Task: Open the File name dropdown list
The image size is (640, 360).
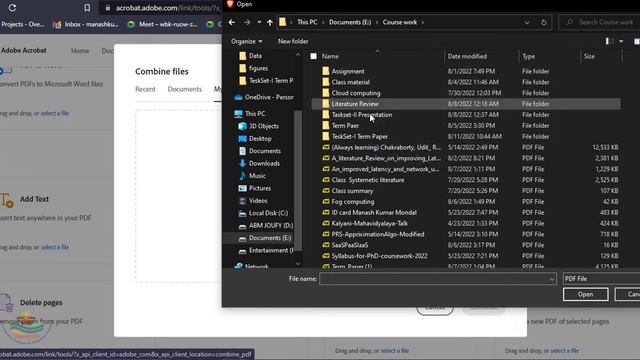Action: [552, 279]
